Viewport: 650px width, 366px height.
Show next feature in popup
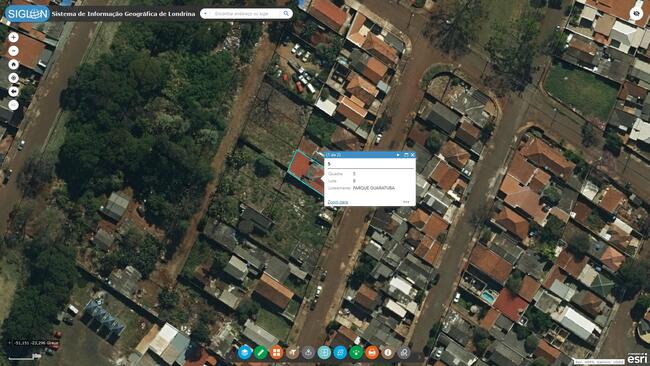pos(398,155)
